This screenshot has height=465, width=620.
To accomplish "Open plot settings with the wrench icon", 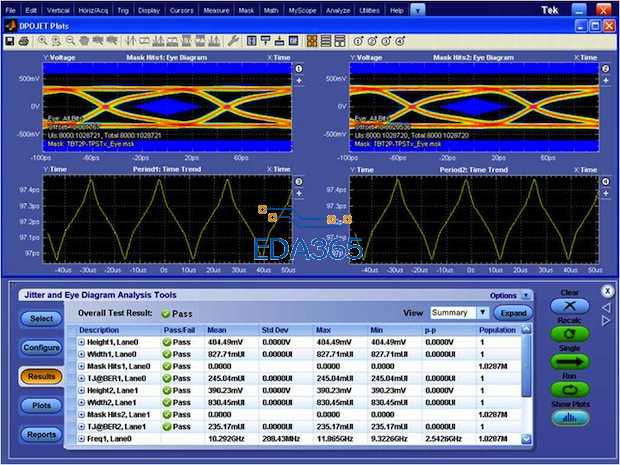I will coord(233,41).
